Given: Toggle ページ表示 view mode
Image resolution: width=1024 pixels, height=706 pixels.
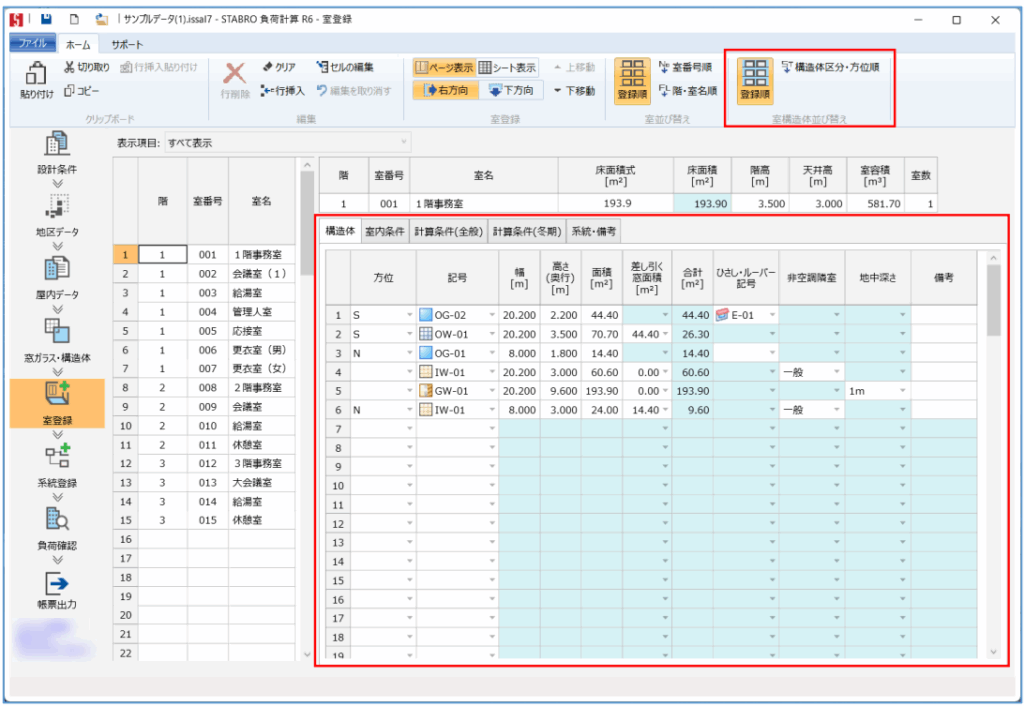Looking at the screenshot, I should [x=443, y=68].
